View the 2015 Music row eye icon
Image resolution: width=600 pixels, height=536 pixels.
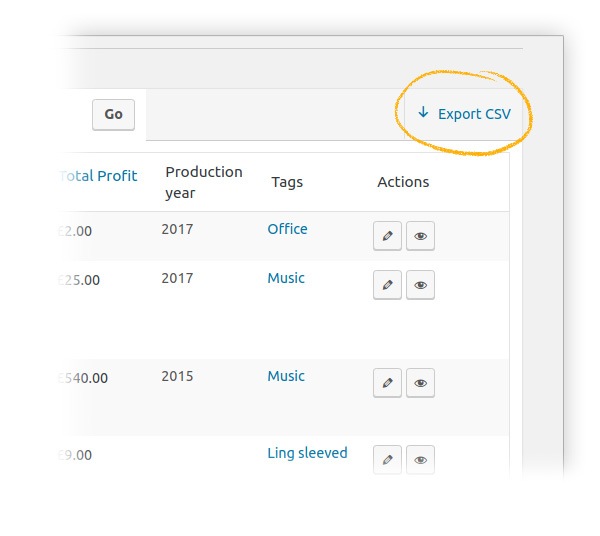(420, 383)
